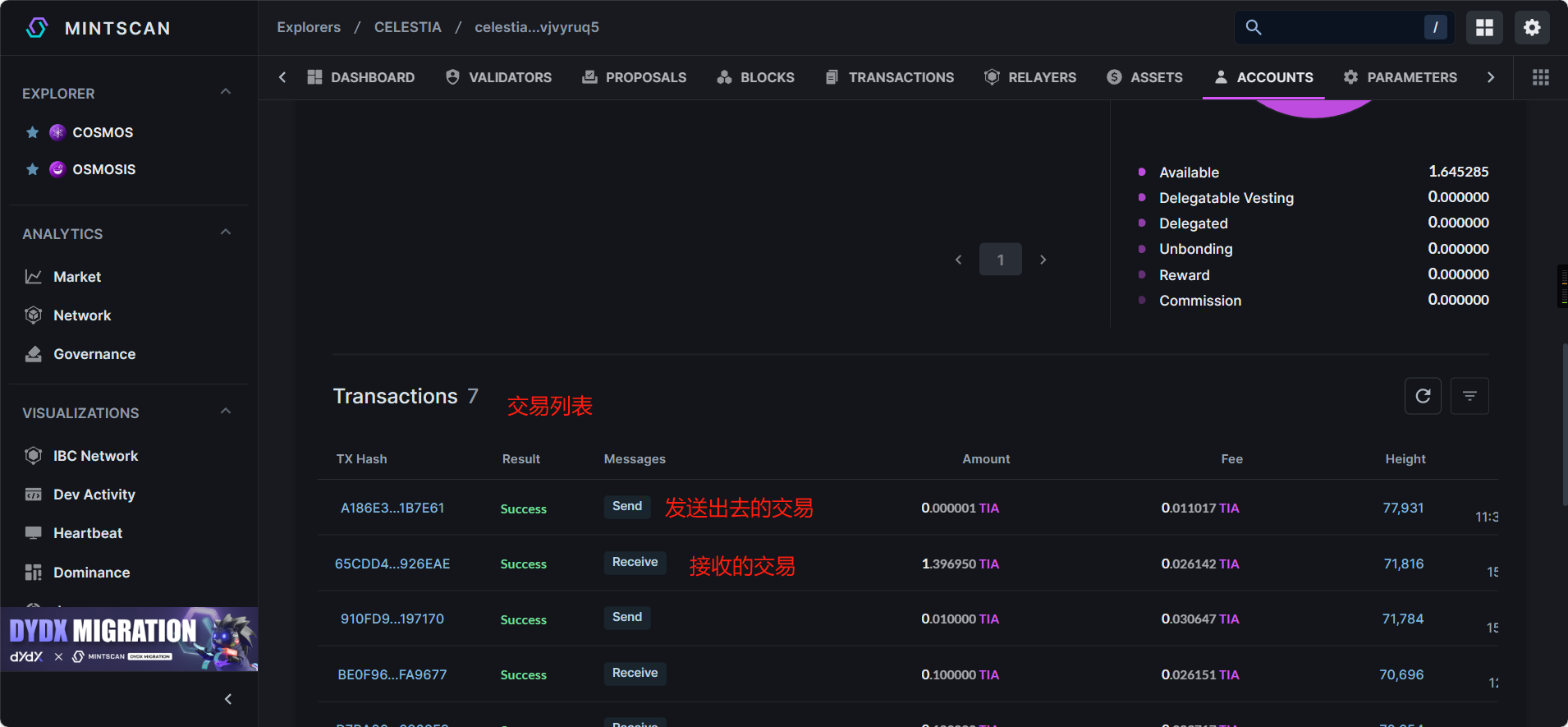Collapse the VISUALIZATIONS section
This screenshot has height=727, width=1568.
tap(226, 412)
